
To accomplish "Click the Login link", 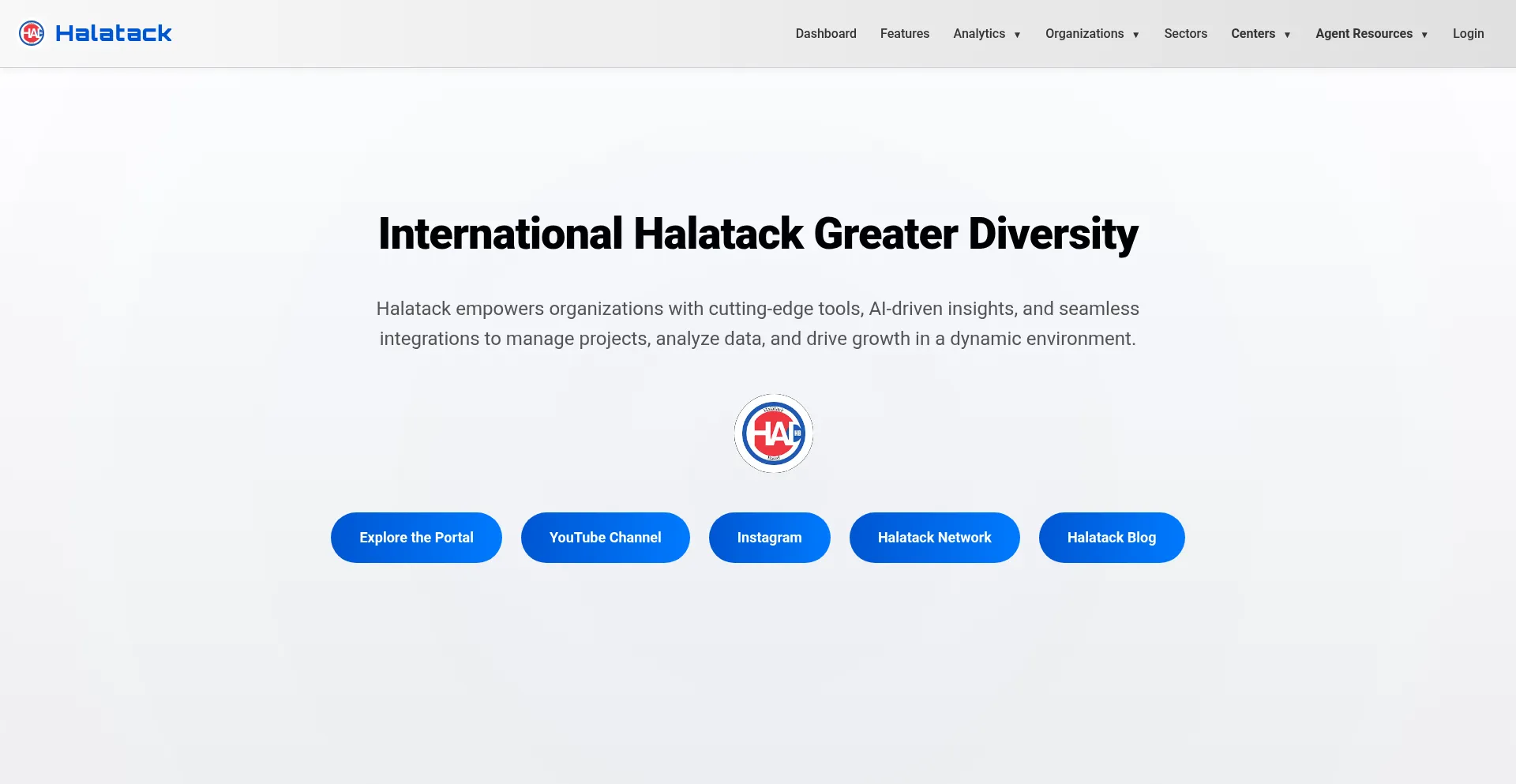I will point(1468,34).
